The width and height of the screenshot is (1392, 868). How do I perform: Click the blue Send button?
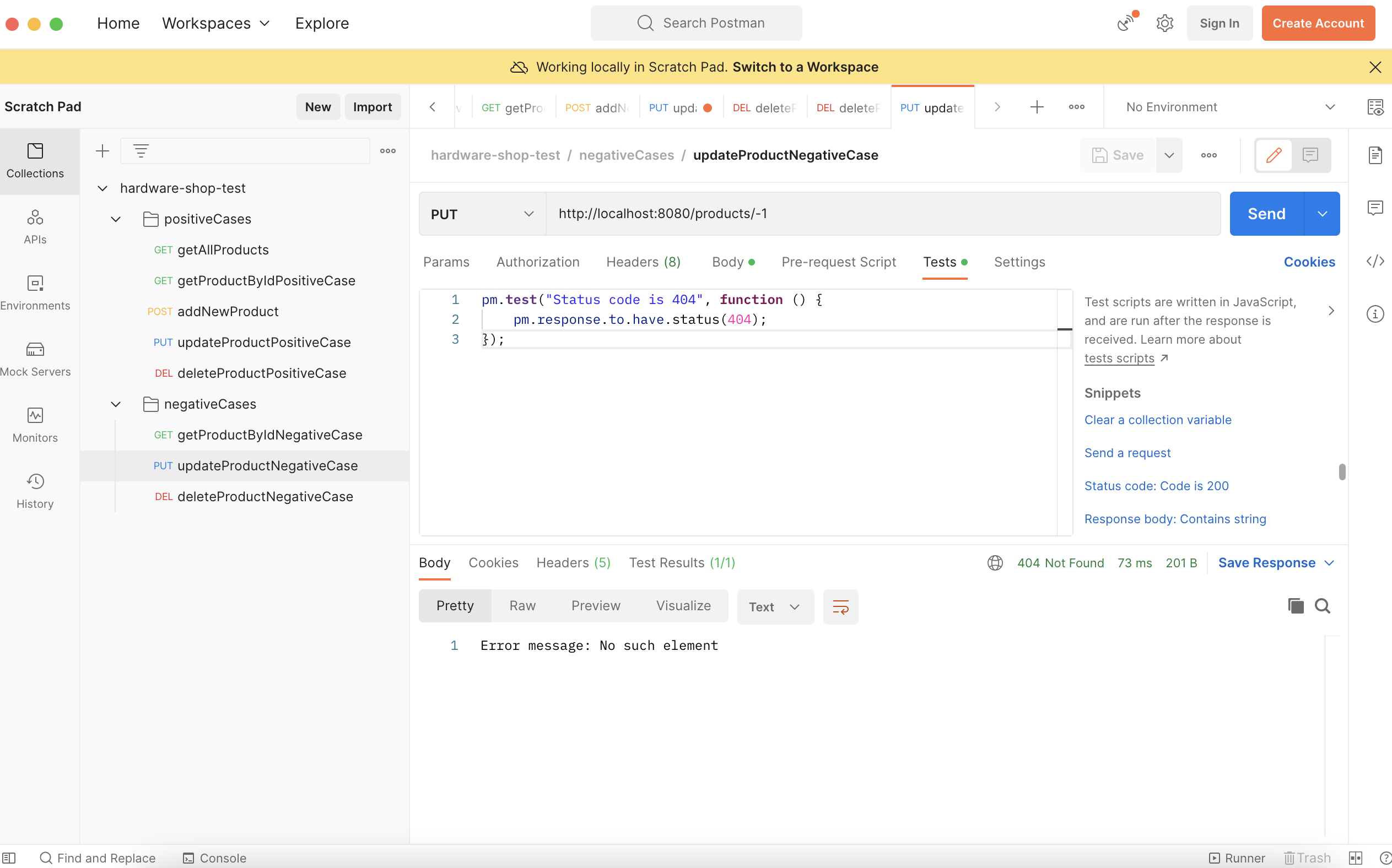1266,214
